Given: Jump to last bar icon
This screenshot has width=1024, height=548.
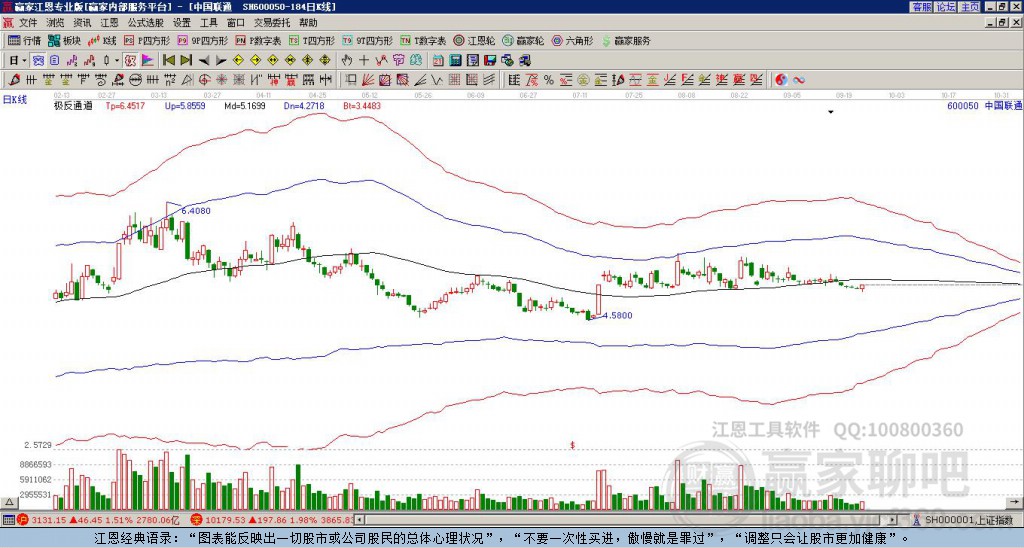Looking at the screenshot, I should [186, 61].
